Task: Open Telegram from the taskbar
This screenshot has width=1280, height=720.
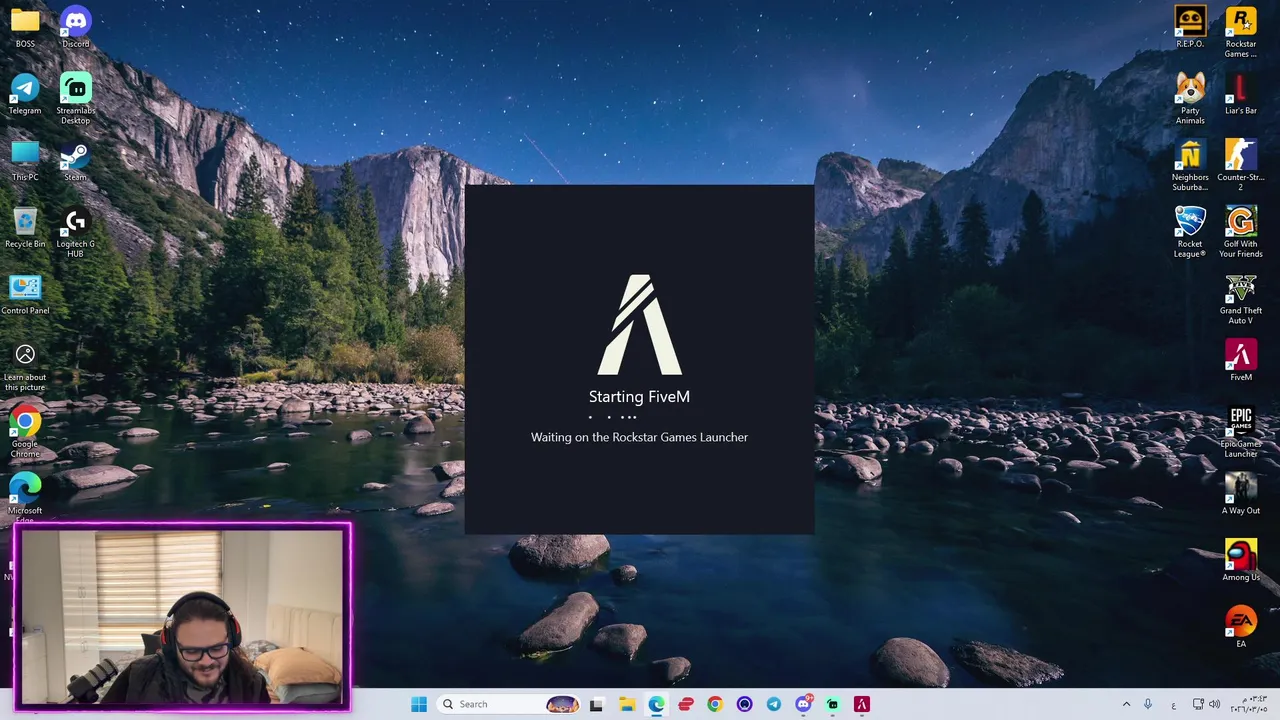Action: 773,704
